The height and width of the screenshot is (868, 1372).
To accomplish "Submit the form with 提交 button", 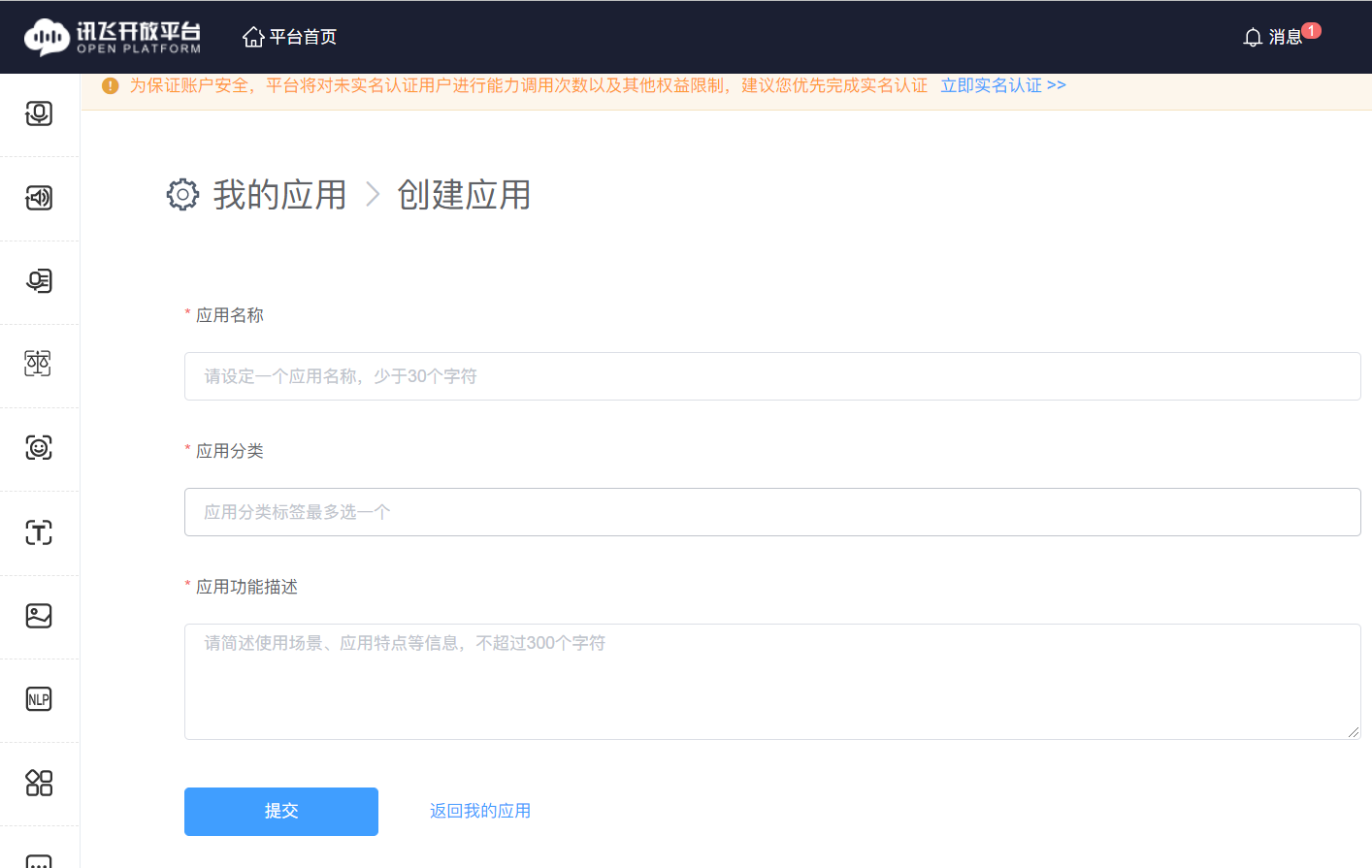I will tap(281, 812).
